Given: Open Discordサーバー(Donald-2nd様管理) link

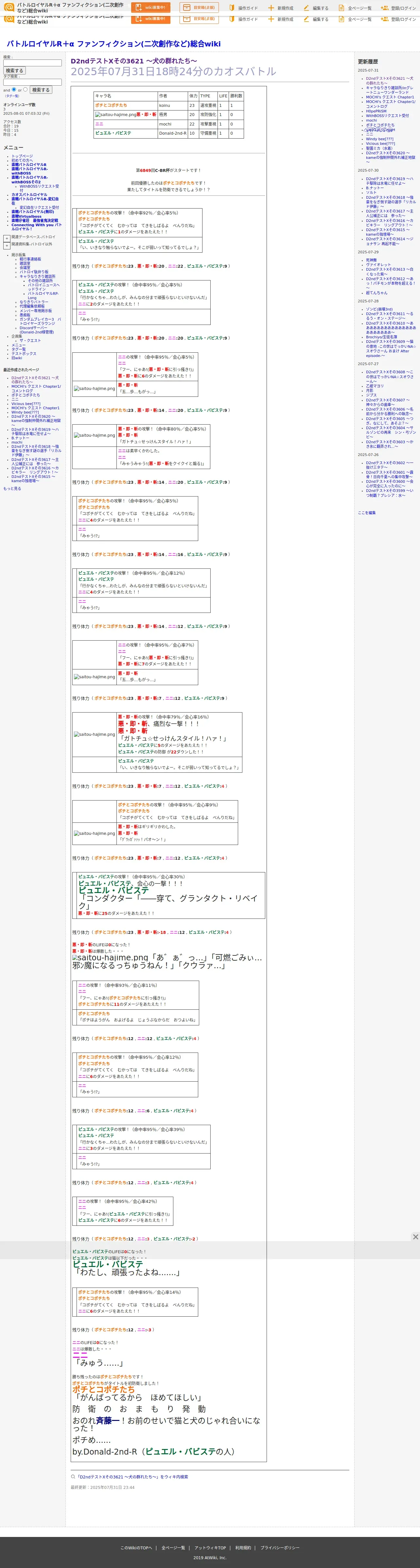Looking at the screenshot, I should [x=37, y=330].
